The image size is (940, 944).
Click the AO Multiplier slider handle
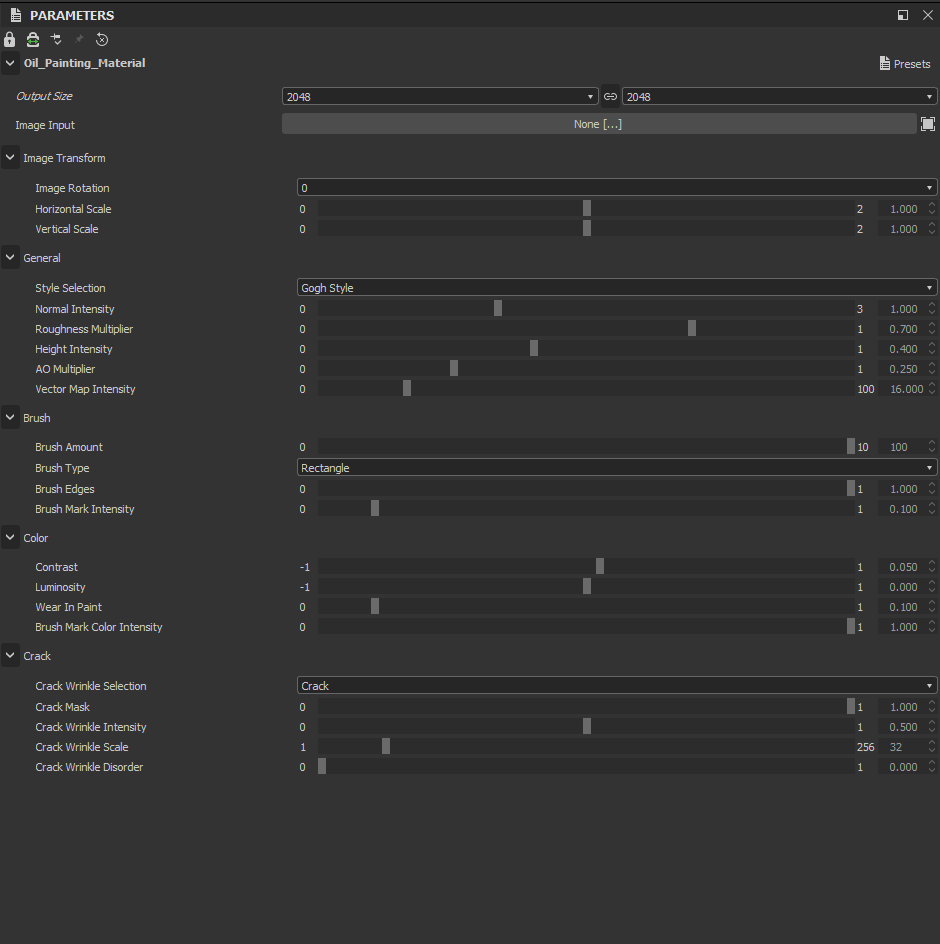tap(454, 368)
